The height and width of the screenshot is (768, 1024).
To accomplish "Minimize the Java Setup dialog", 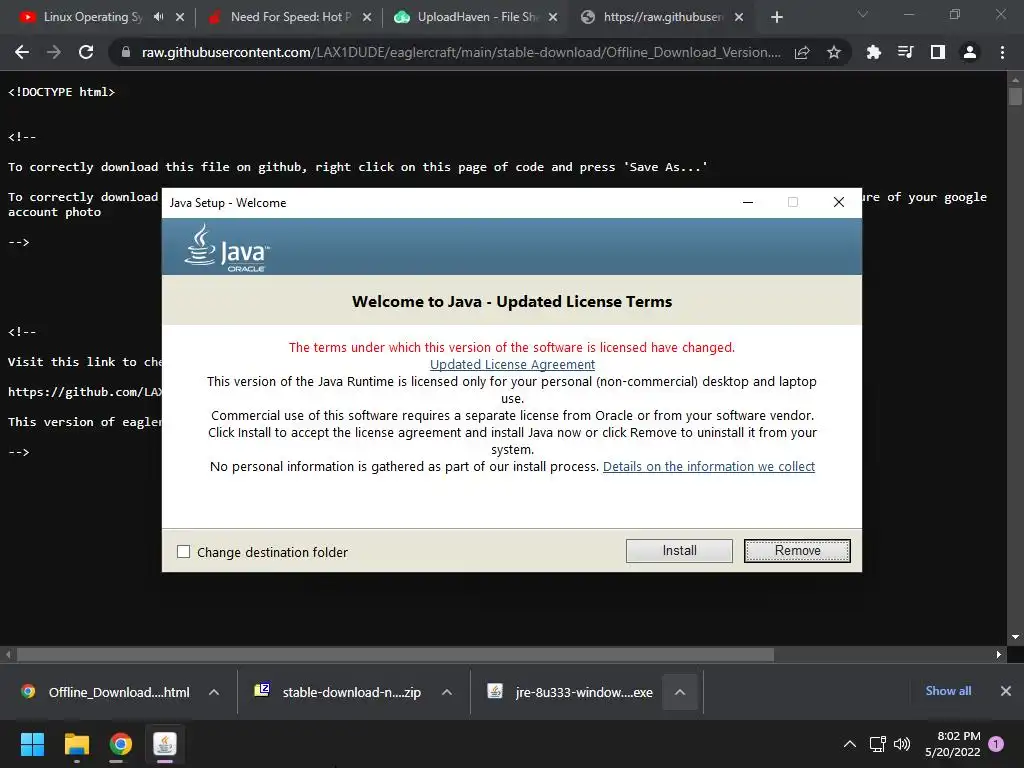I will (x=748, y=202).
